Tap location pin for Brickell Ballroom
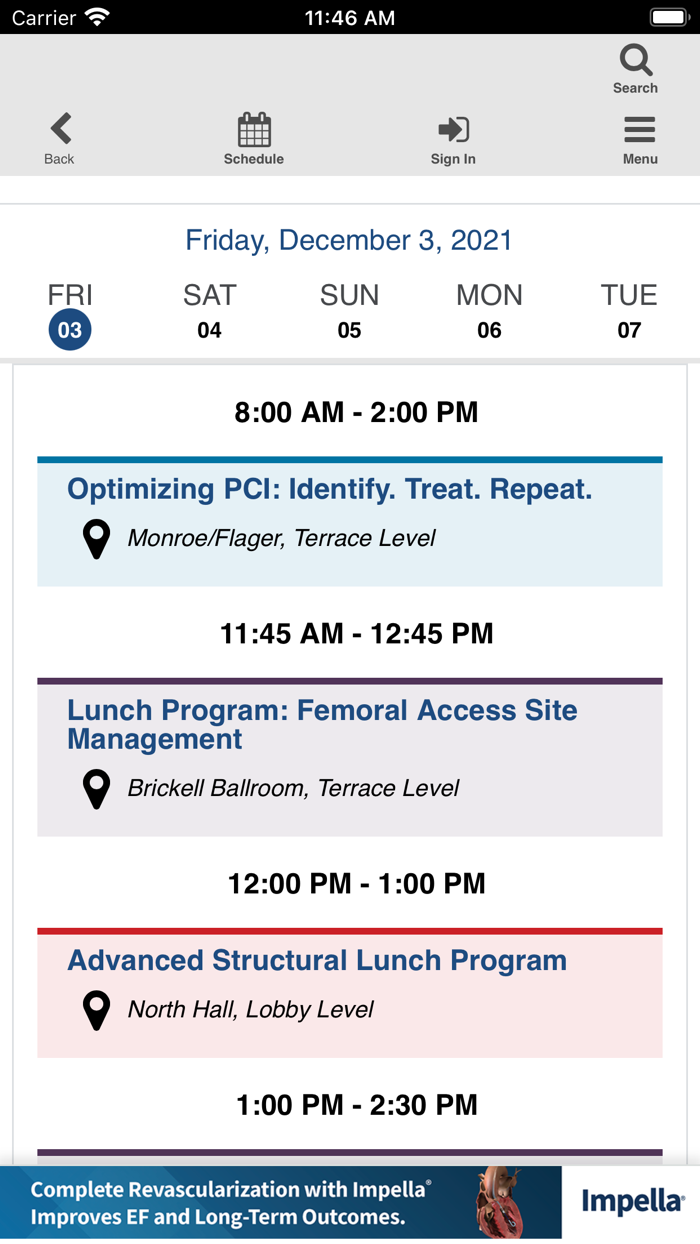Image resolution: width=700 pixels, height=1244 pixels. click(96, 789)
